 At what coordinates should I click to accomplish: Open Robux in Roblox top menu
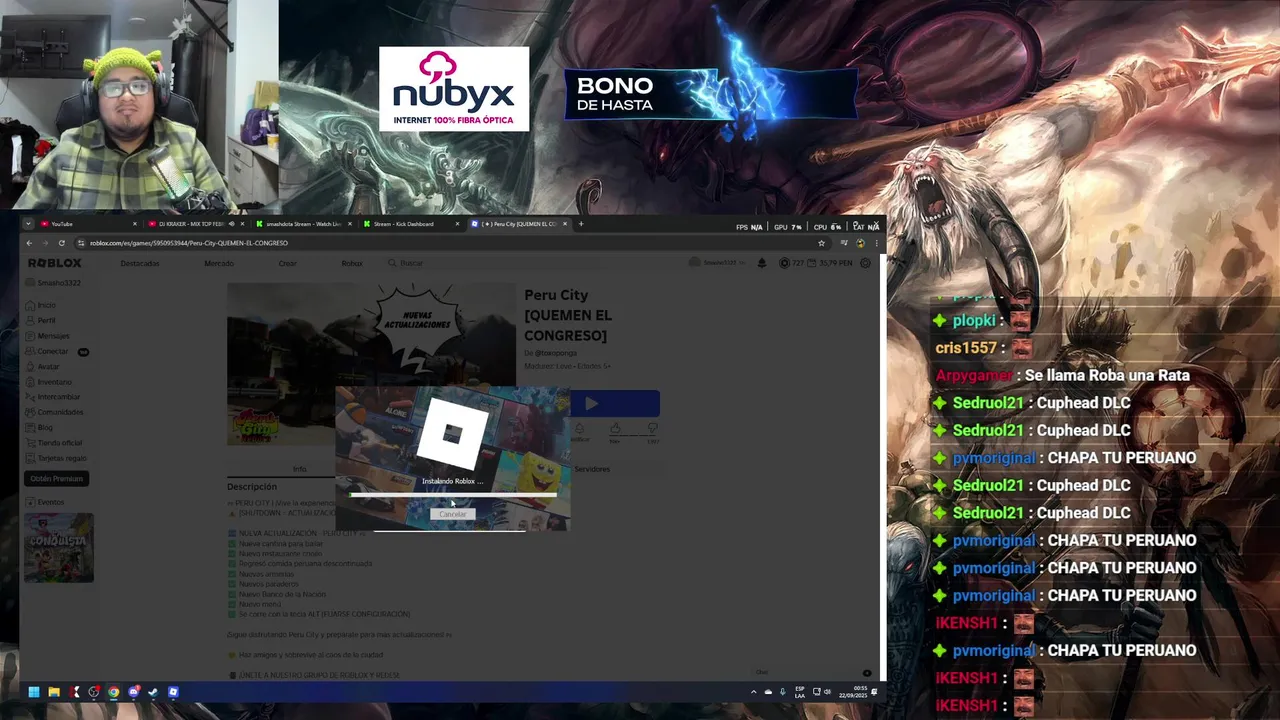tap(351, 263)
